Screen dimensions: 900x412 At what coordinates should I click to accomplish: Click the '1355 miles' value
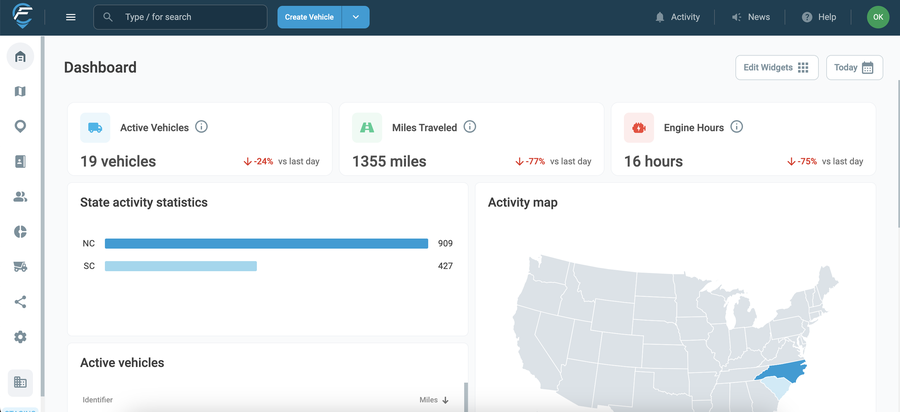pyautogui.click(x=389, y=161)
